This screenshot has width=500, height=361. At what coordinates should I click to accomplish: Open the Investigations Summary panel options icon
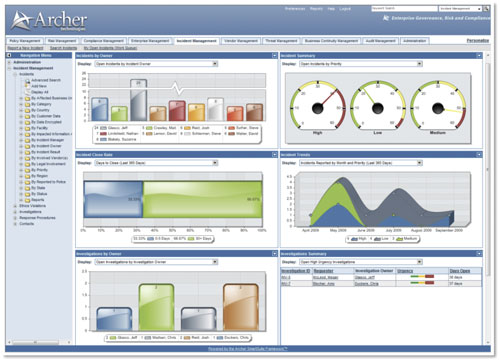point(479,254)
